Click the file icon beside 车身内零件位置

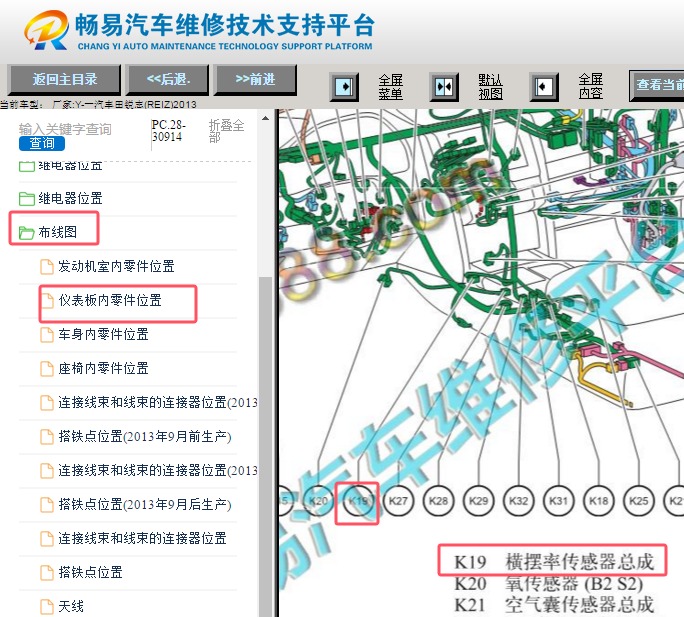pyautogui.click(x=47, y=335)
